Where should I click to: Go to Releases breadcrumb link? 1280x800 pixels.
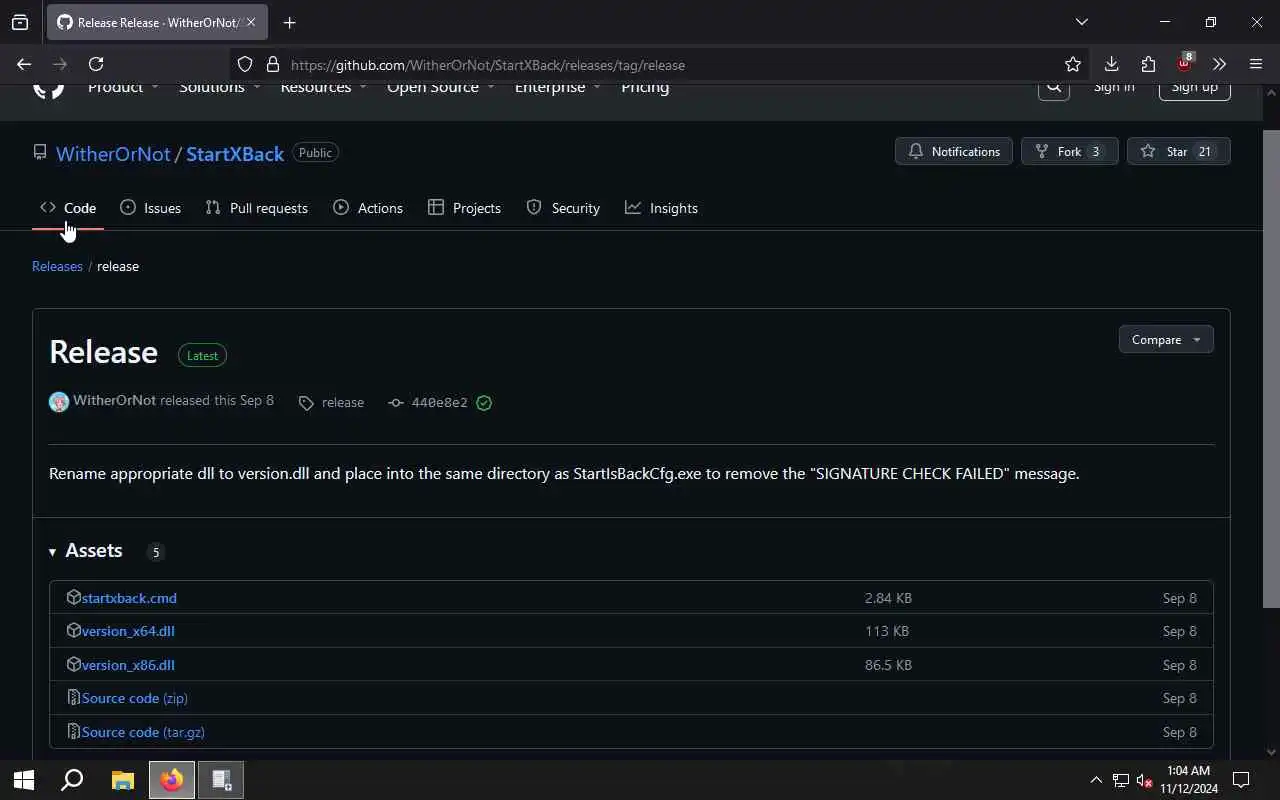point(57,266)
